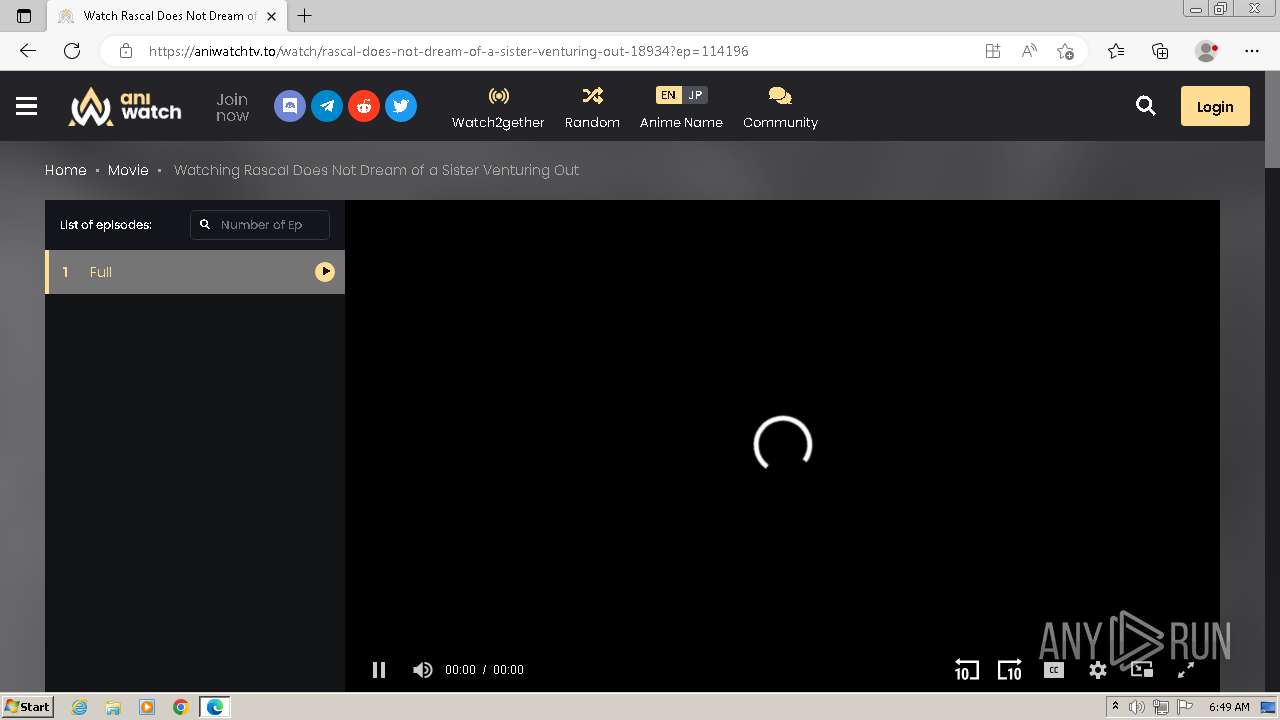Focus the Number of Ep search field
This screenshot has height=720, width=1280.
[x=260, y=225]
